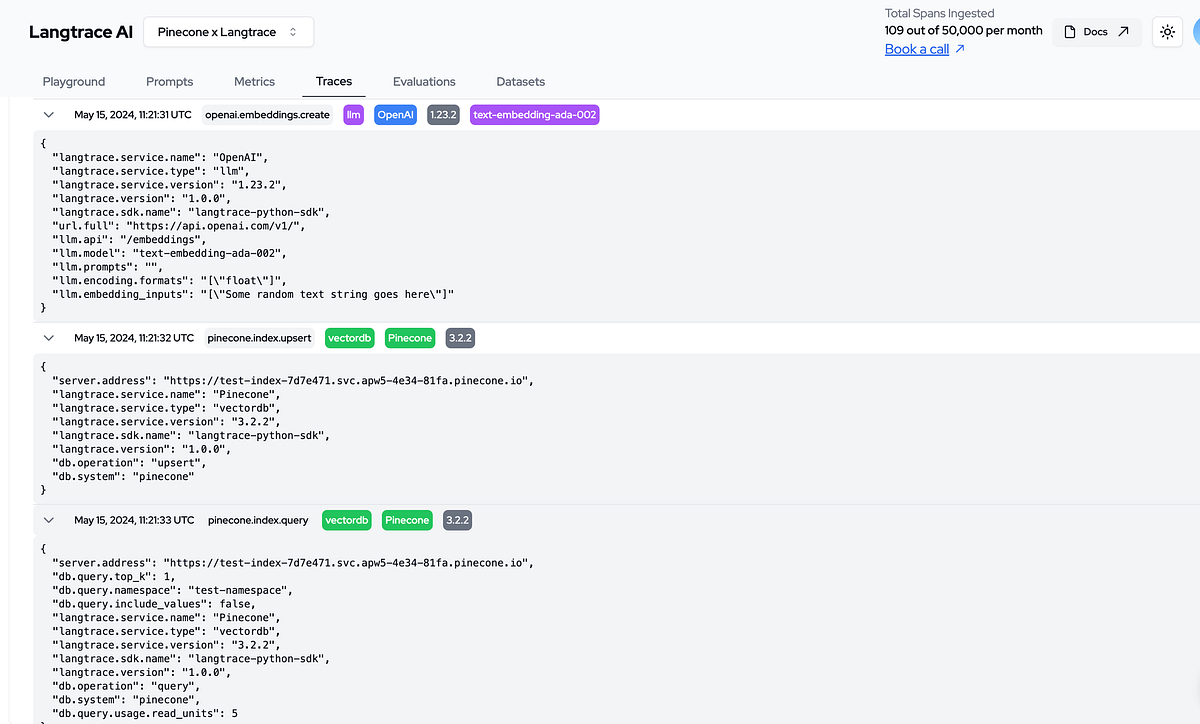Click the blue OpenAI vendor badge
Image resolution: width=1200 pixels, height=724 pixels.
[x=395, y=115]
